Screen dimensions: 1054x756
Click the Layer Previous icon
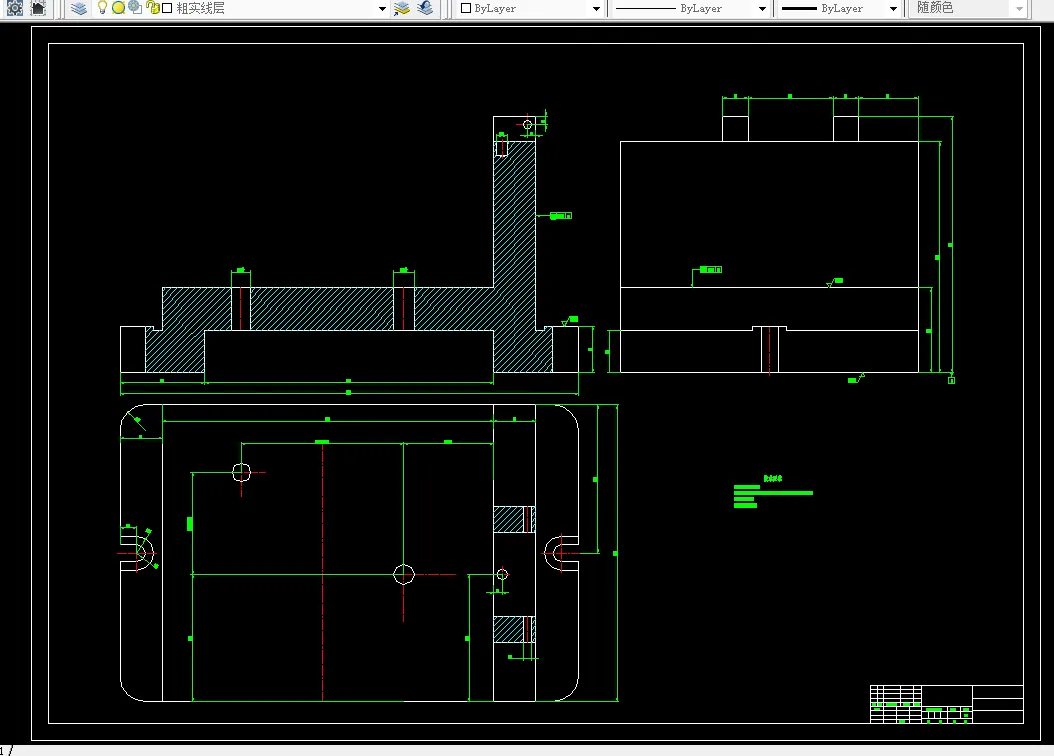tap(425, 8)
